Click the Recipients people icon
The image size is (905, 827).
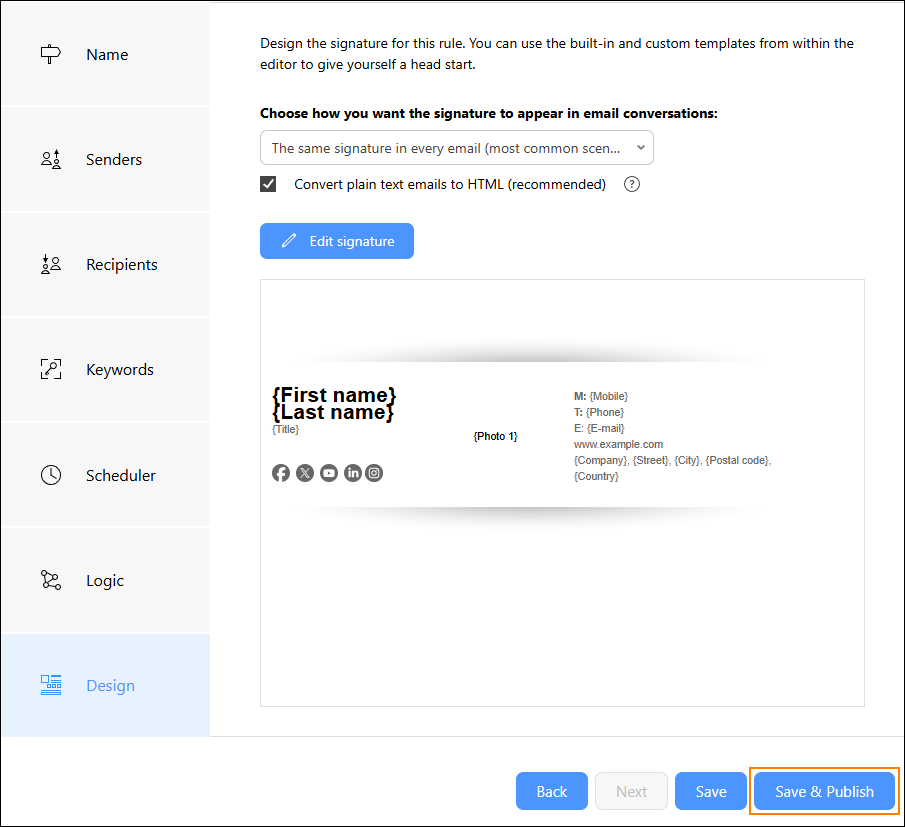tap(51, 264)
